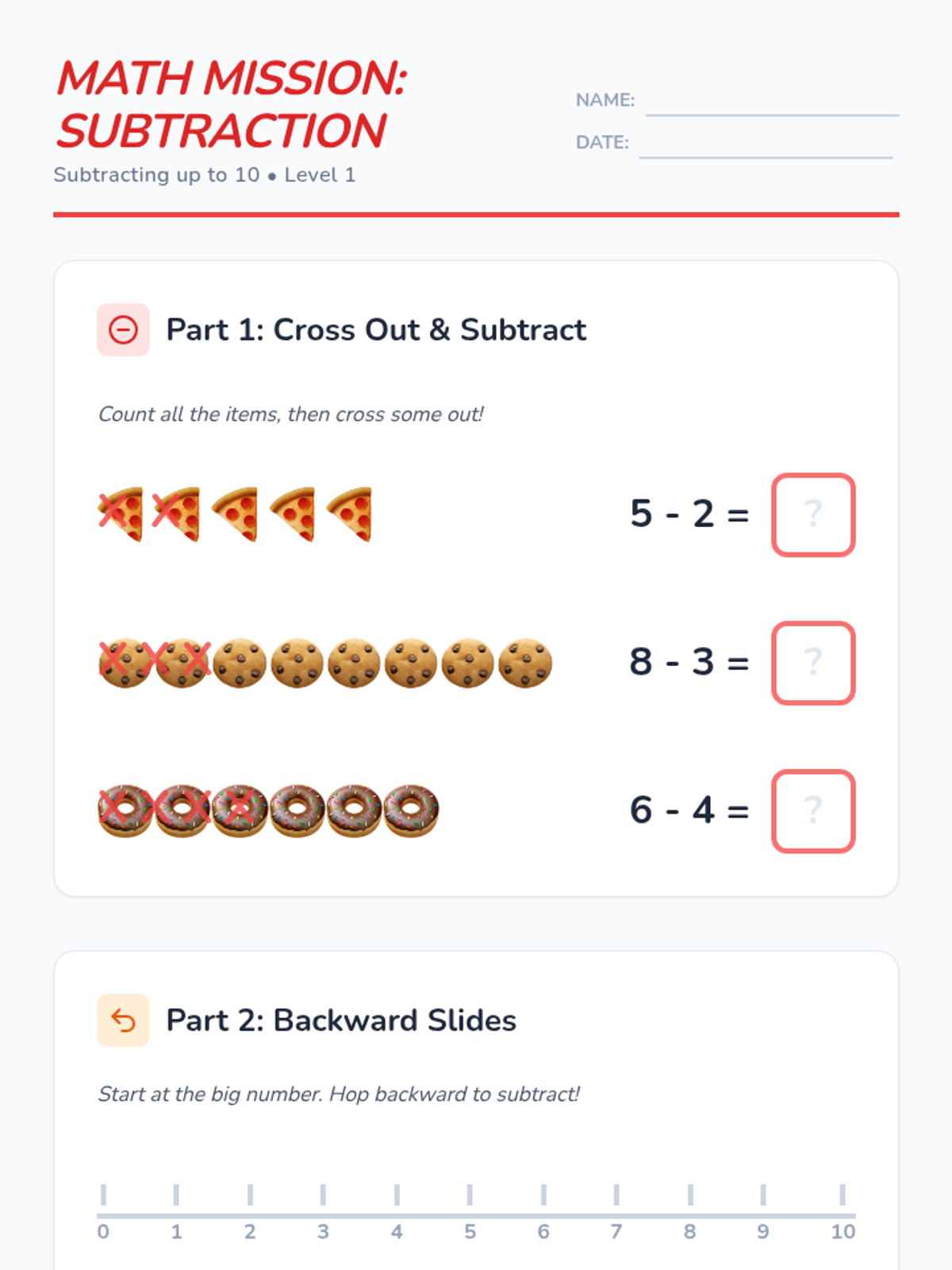Screen dimensions: 952x1270
Task: Click the first crossed-out cookie
Action: point(124,663)
